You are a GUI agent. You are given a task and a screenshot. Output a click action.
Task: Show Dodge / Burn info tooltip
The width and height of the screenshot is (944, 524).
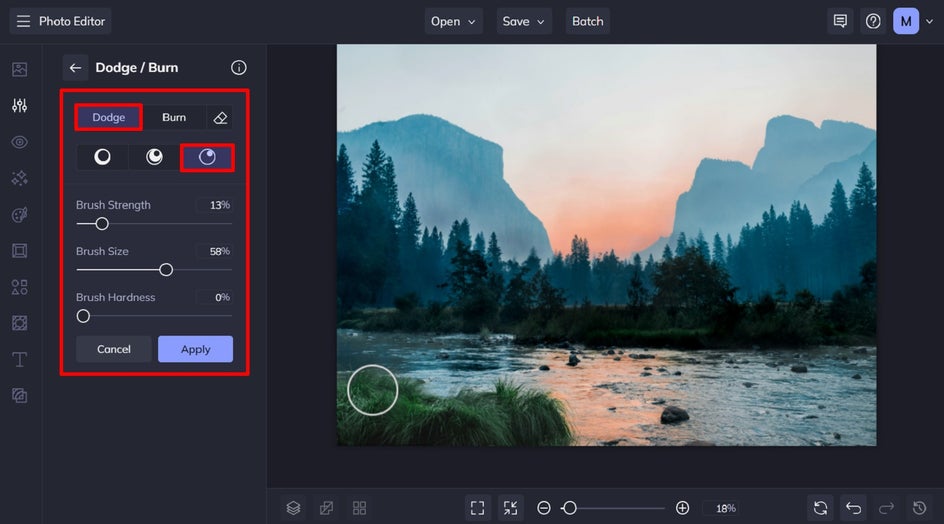(238, 67)
